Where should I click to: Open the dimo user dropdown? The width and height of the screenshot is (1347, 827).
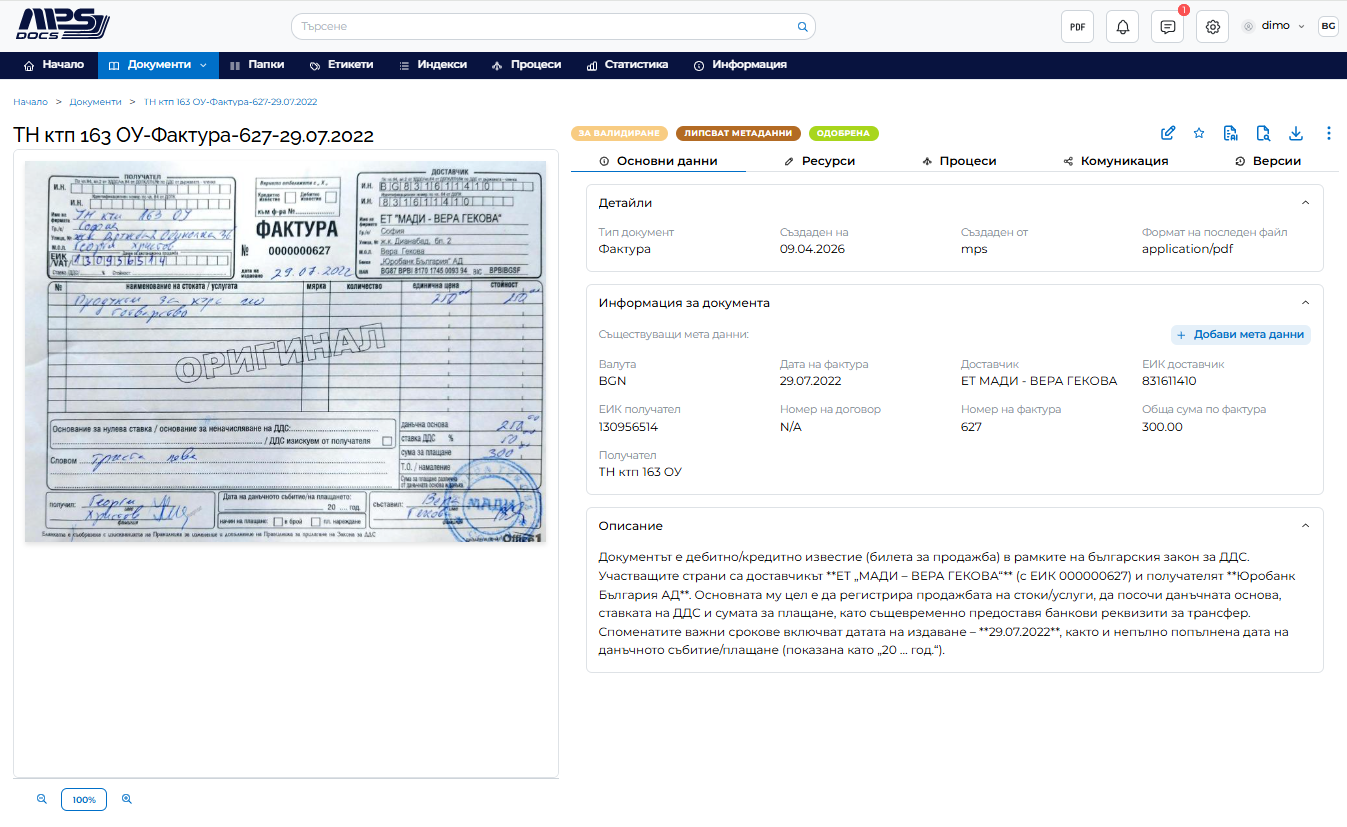[1273, 26]
